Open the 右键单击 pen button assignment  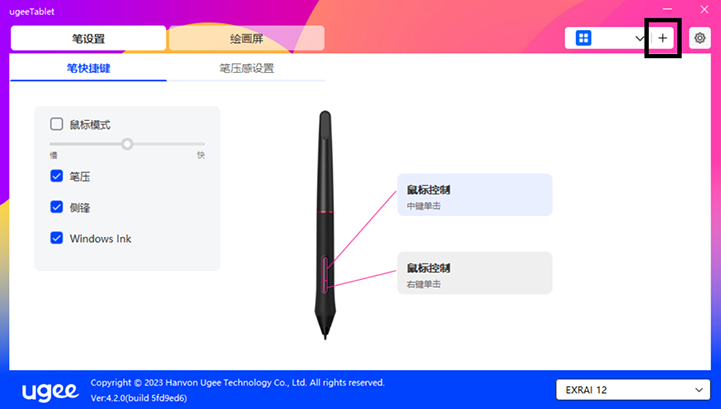475,273
